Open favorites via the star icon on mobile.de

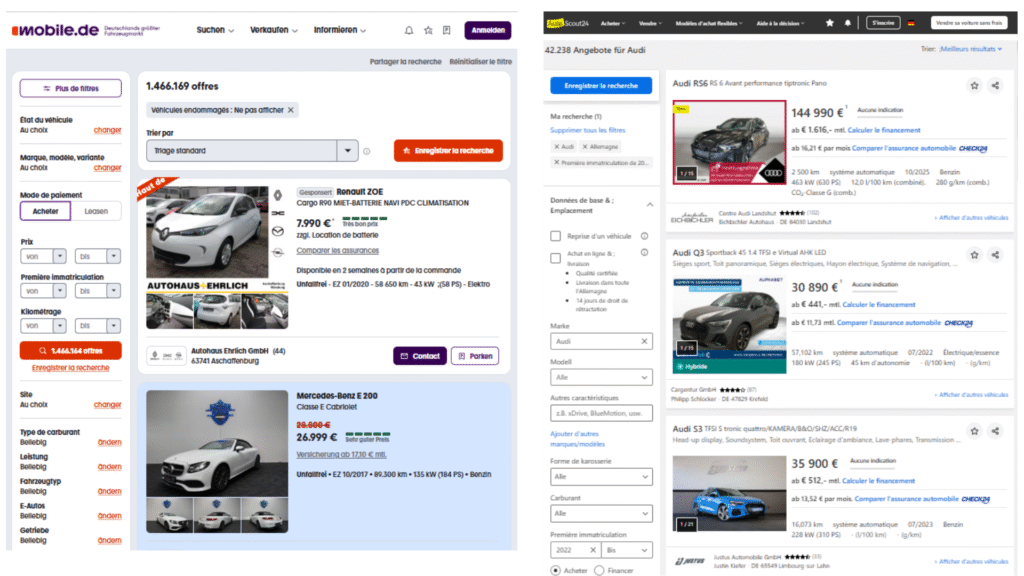click(x=428, y=29)
